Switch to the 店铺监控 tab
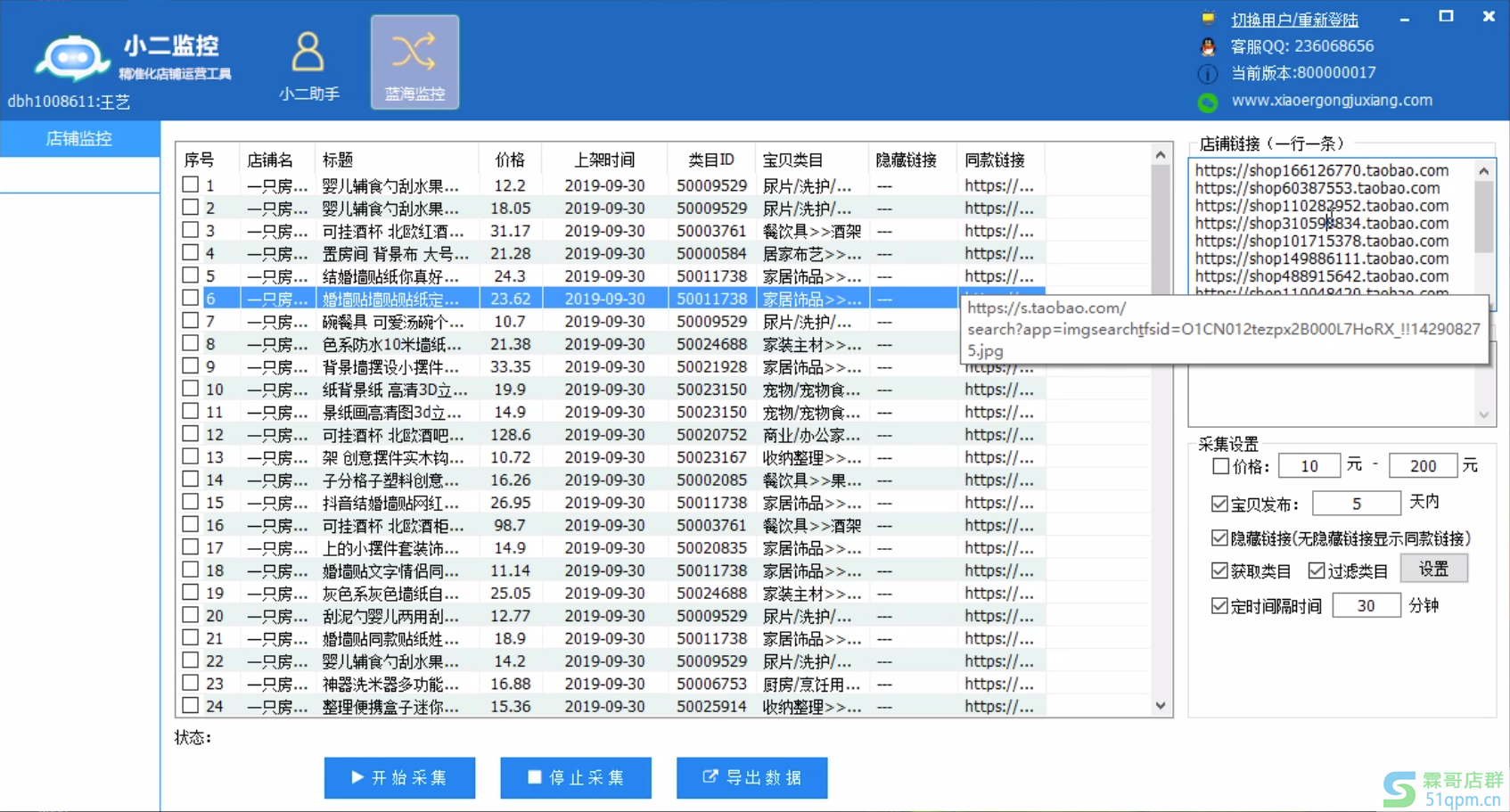This screenshot has width=1510, height=812. (79, 139)
